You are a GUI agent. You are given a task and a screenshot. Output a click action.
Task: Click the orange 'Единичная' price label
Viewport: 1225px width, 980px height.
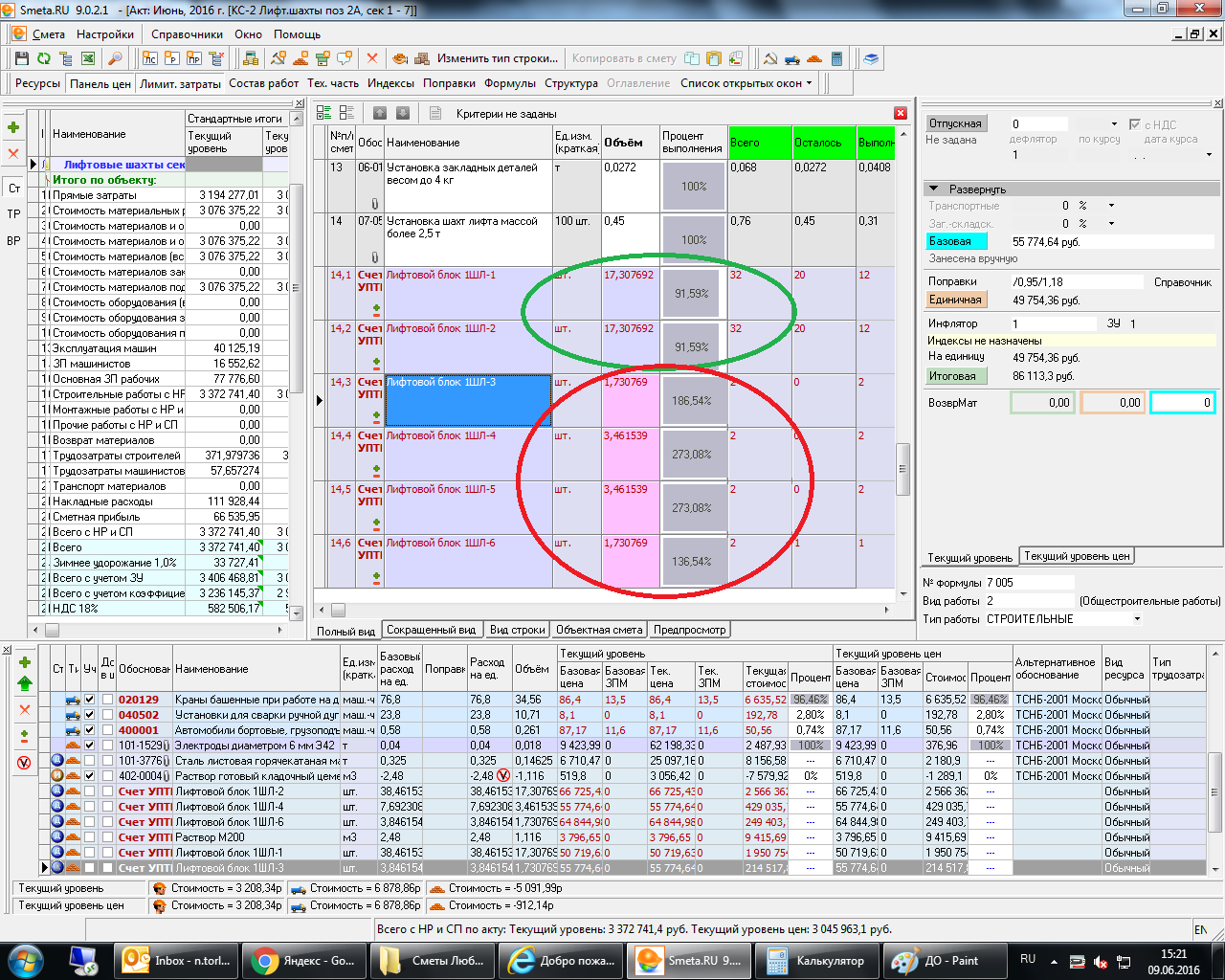point(956,300)
